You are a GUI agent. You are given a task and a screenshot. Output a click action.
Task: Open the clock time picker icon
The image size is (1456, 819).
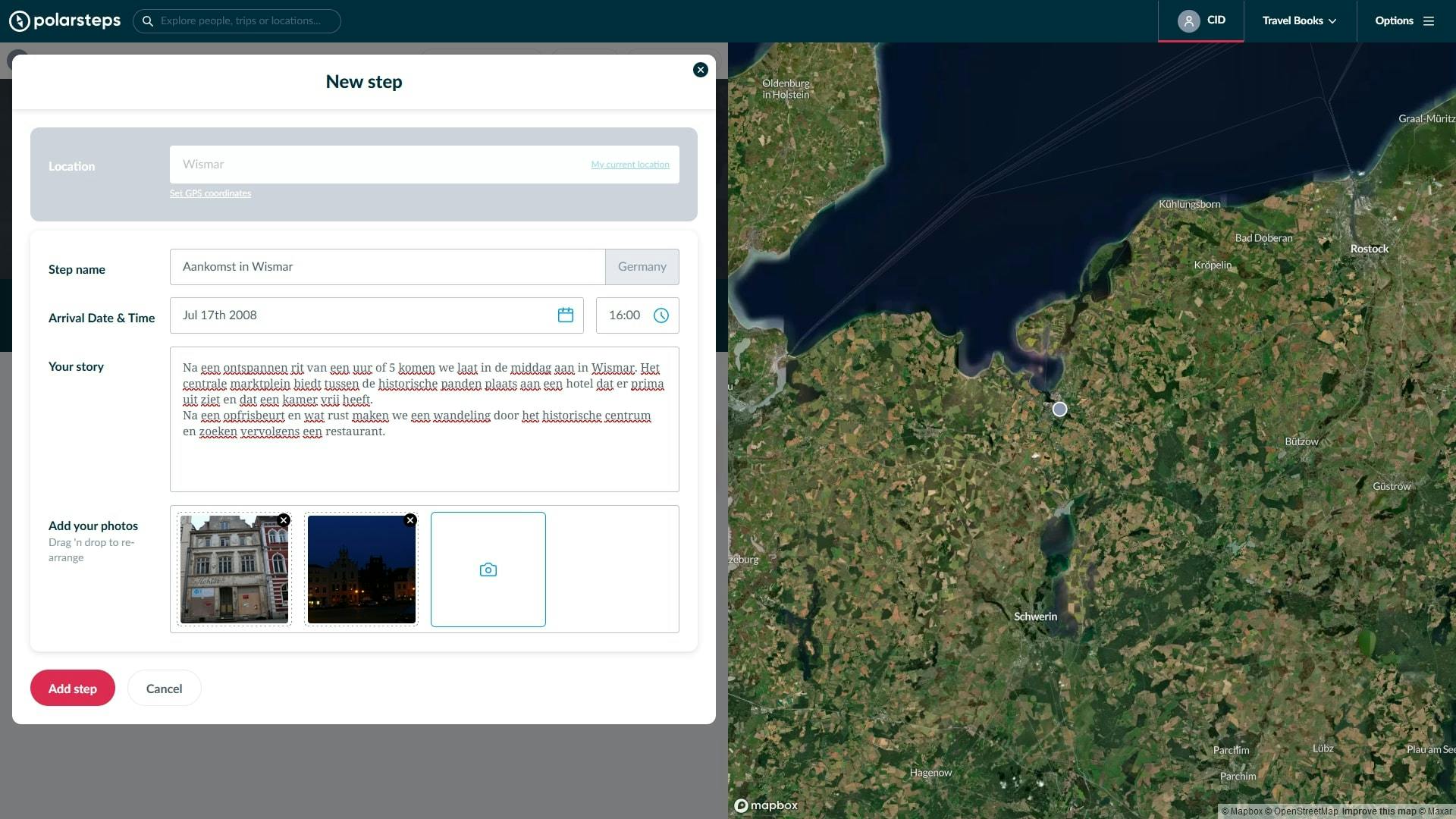point(661,315)
